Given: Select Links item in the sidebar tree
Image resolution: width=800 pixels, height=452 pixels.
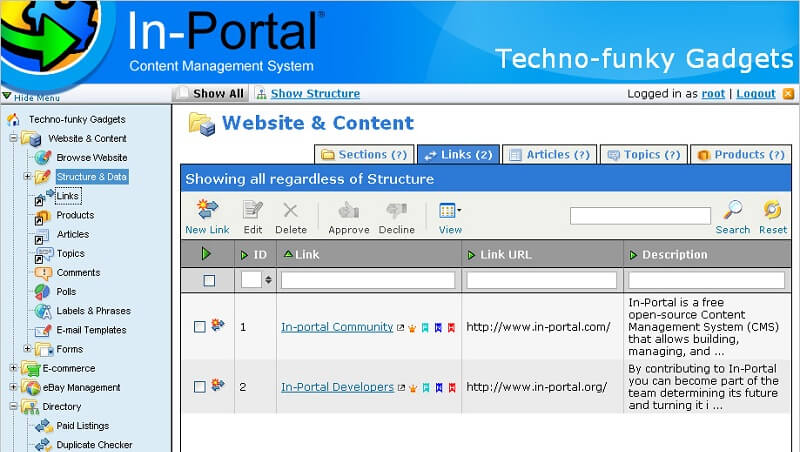Looking at the screenshot, I should 67,196.
